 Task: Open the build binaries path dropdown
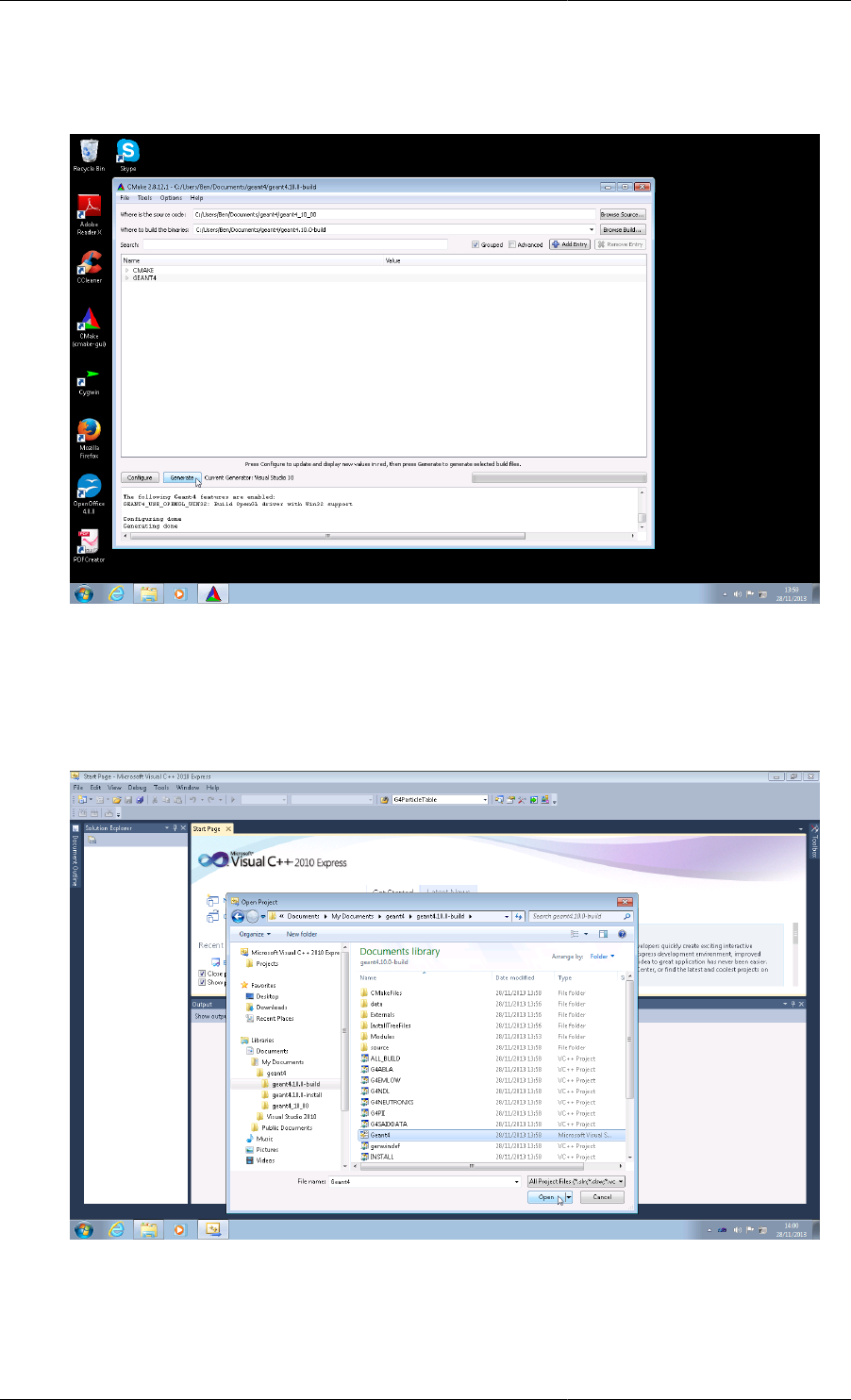(x=592, y=229)
